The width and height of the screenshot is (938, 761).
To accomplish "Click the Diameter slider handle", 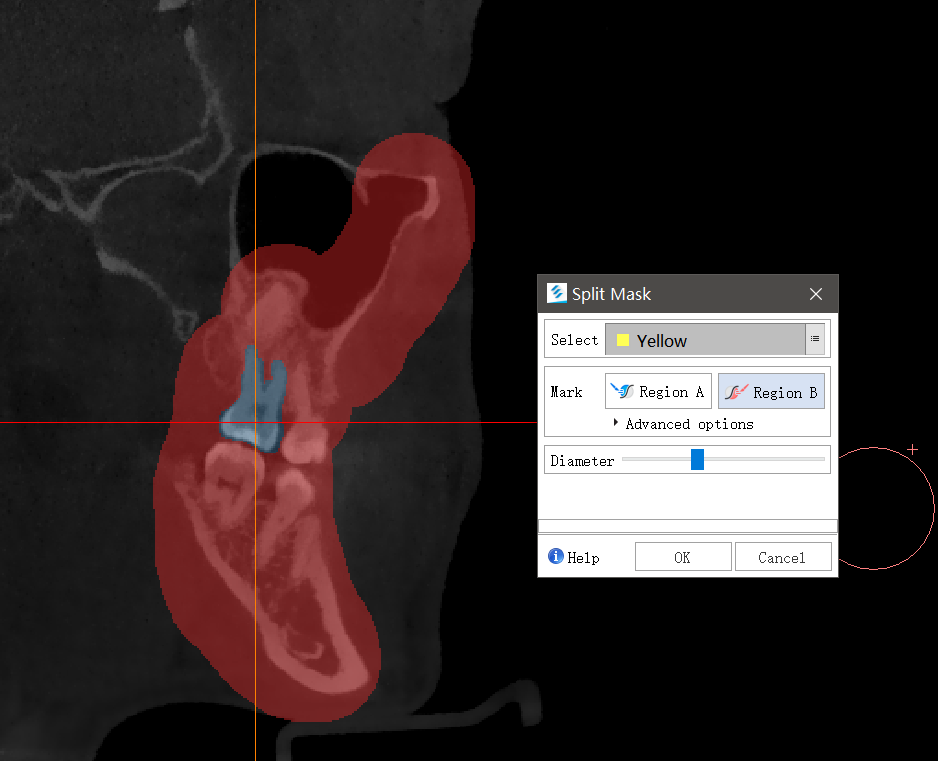I will pos(697,459).
